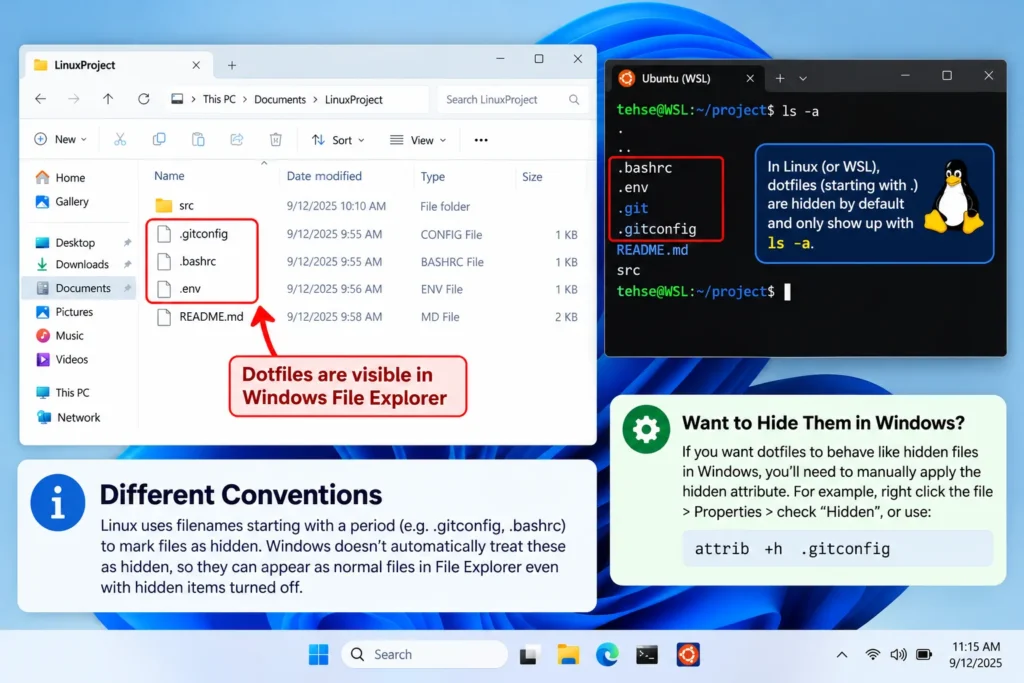Screen dimensions: 1024x683
Task: Click the search magnifier in Search LinuxProject box
Action: (x=574, y=100)
